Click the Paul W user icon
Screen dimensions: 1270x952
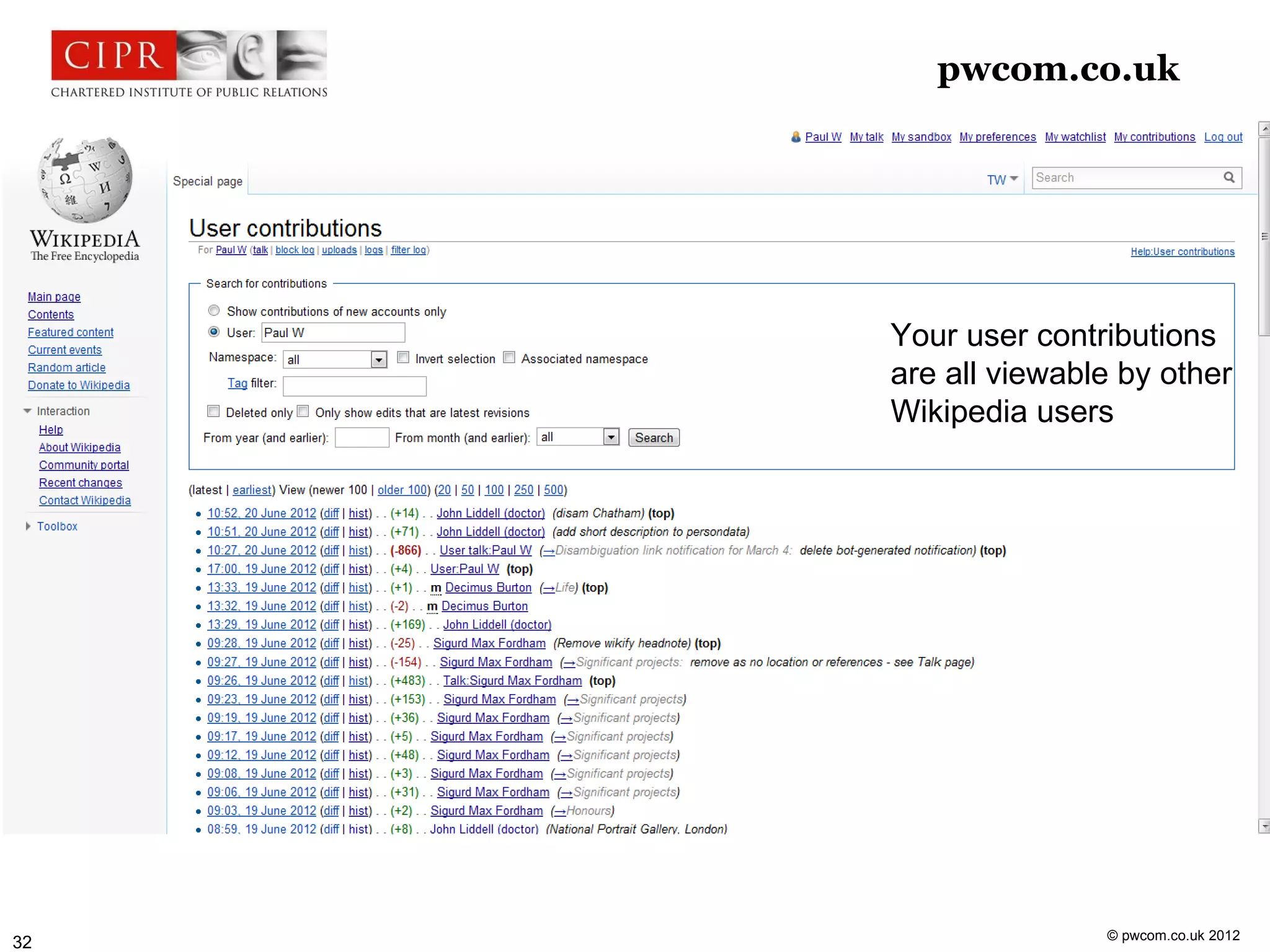point(796,137)
